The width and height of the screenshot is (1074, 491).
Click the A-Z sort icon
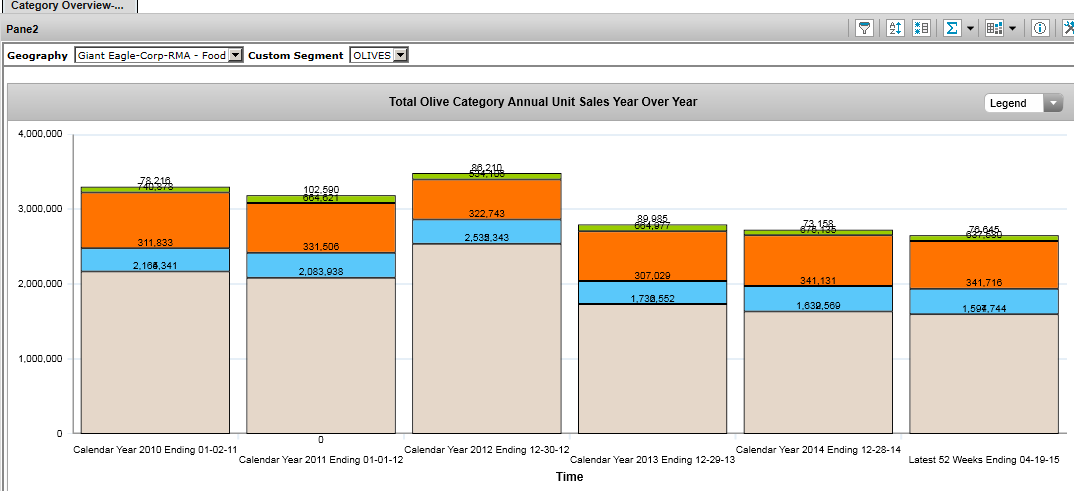click(x=895, y=29)
